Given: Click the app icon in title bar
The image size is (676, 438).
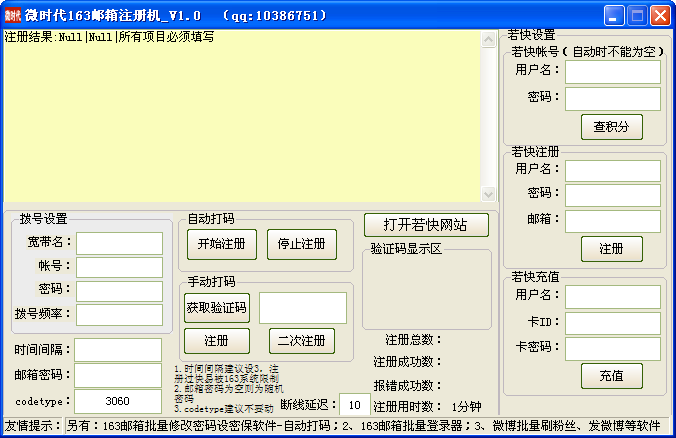Looking at the screenshot, I should pos(13,16).
